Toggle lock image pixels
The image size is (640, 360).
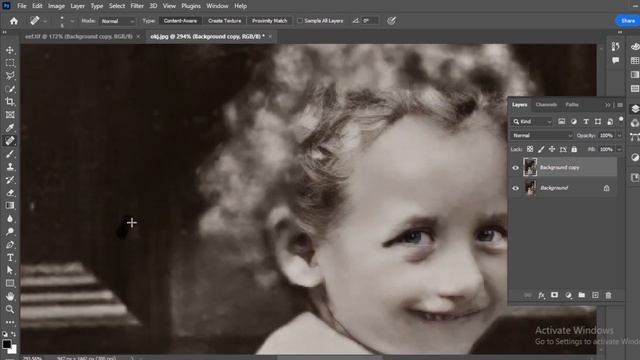541,149
